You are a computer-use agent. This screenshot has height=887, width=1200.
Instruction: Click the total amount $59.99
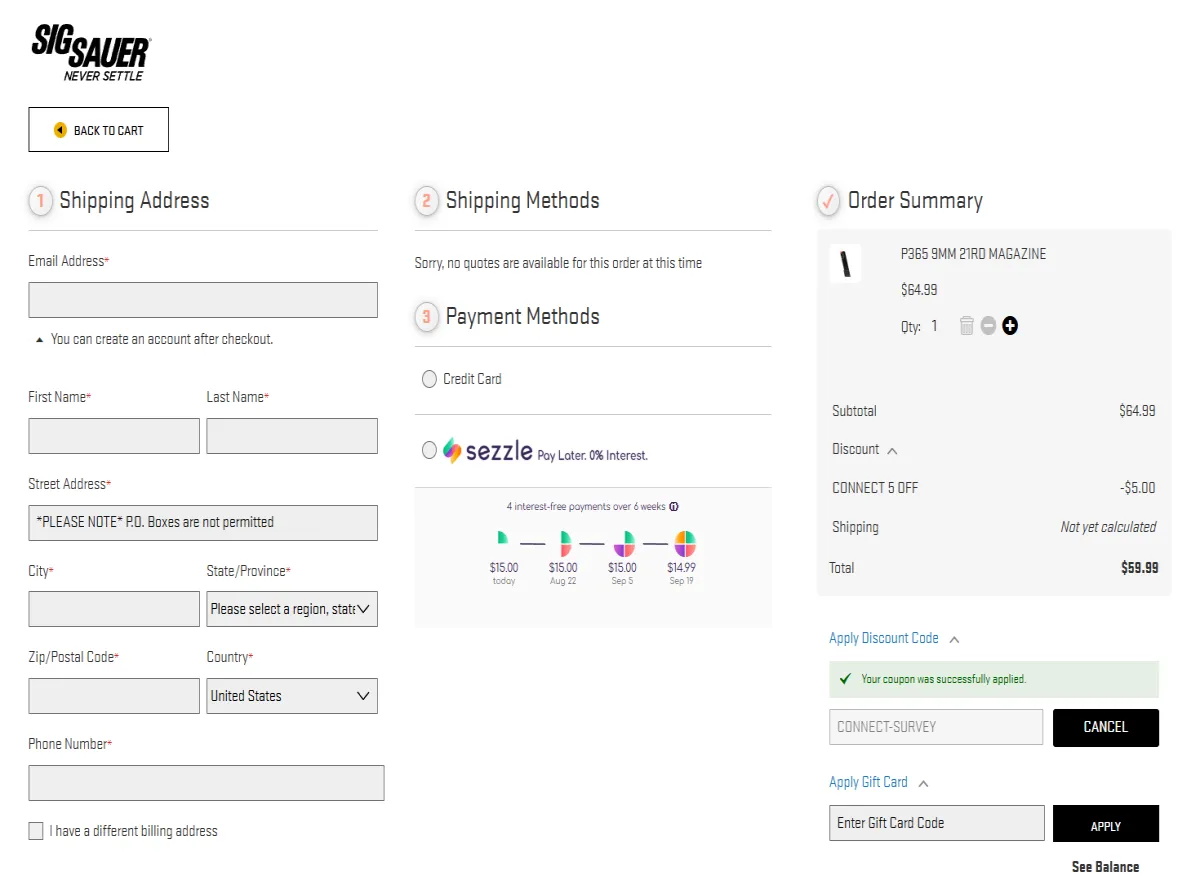tap(1140, 567)
